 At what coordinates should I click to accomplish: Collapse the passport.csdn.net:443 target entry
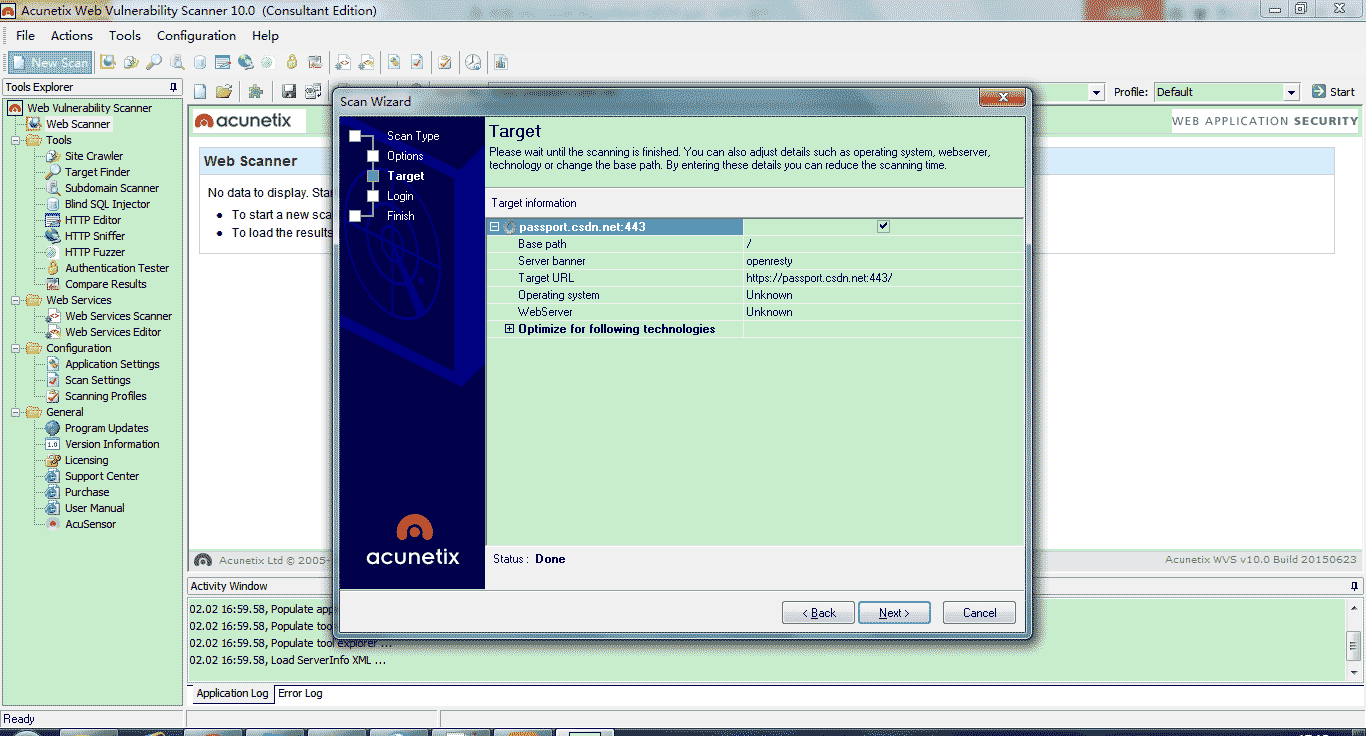coord(494,226)
